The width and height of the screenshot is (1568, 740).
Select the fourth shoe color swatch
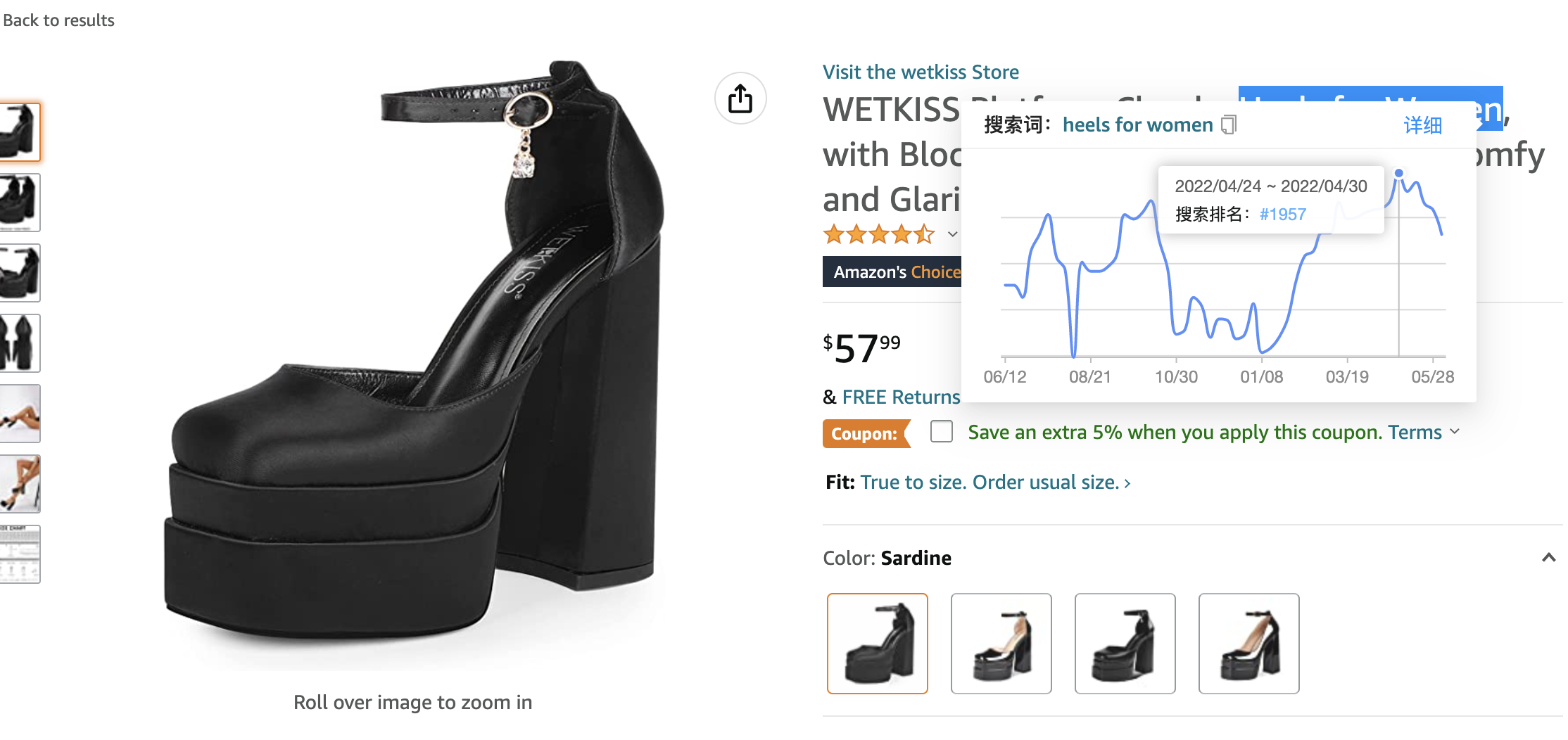pos(1249,644)
